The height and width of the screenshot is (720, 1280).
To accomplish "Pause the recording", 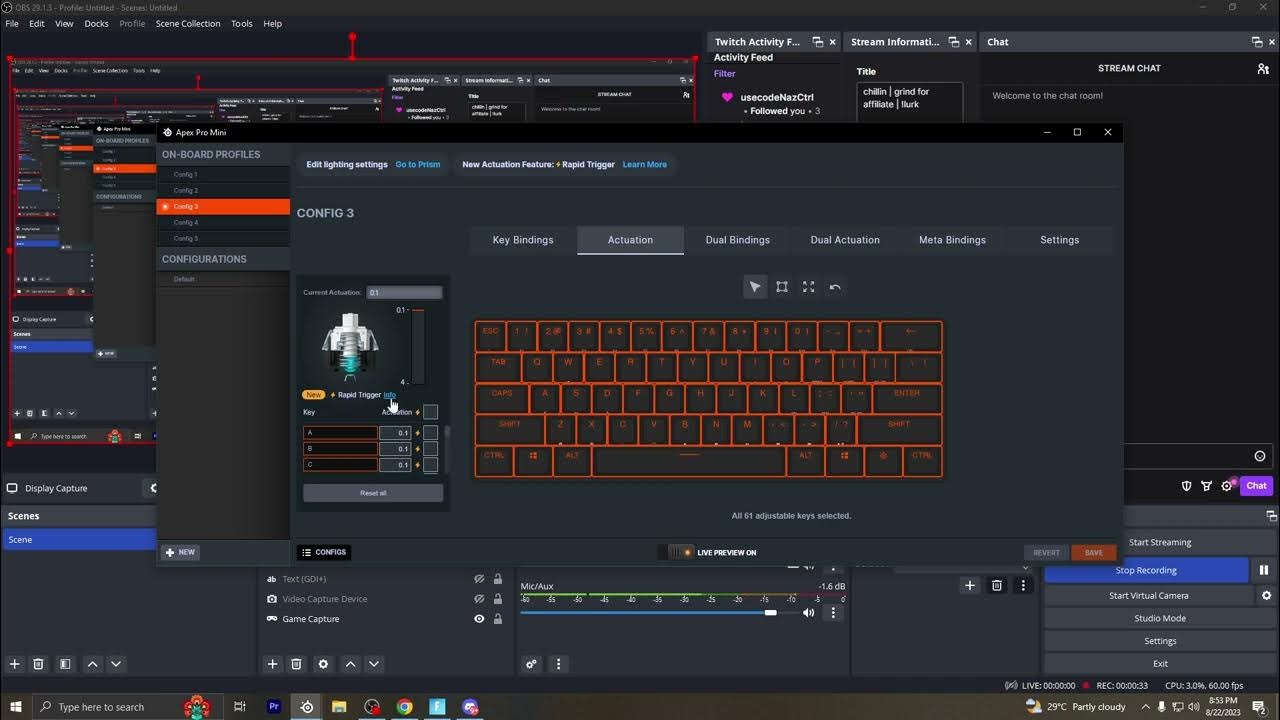I will (1264, 570).
